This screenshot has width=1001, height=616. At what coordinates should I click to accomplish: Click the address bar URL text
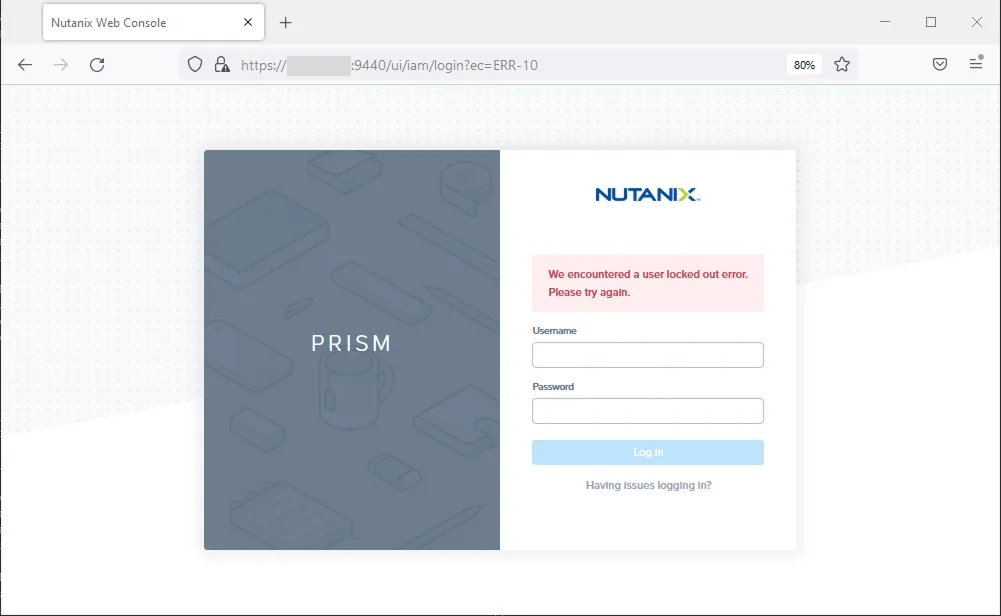coord(389,65)
